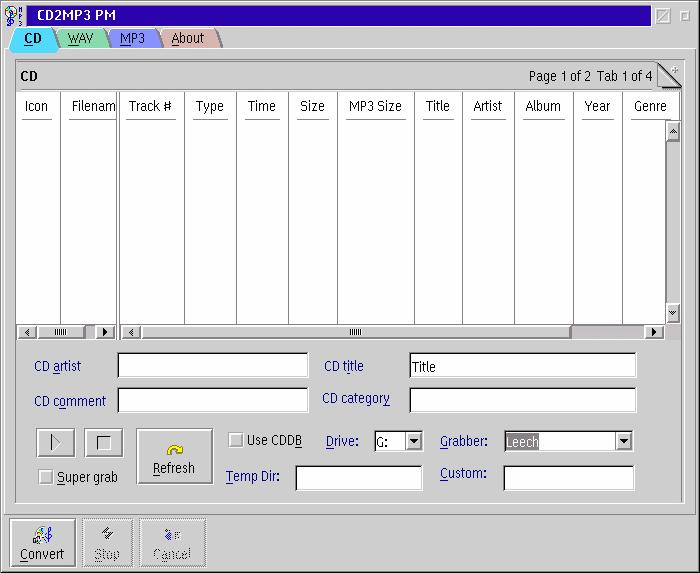Image resolution: width=700 pixels, height=573 pixels.
Task: Click the Track # column header
Action: pyautogui.click(x=150, y=106)
